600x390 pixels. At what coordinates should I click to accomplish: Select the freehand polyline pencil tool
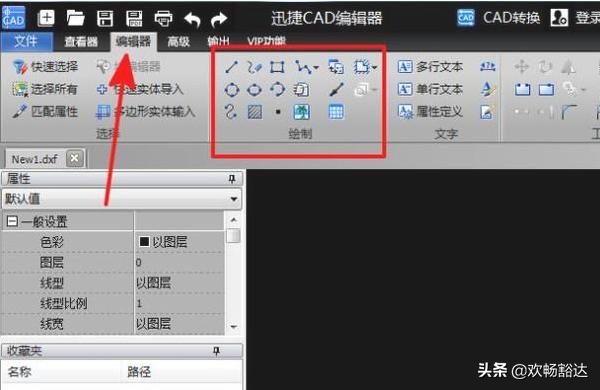pos(254,67)
